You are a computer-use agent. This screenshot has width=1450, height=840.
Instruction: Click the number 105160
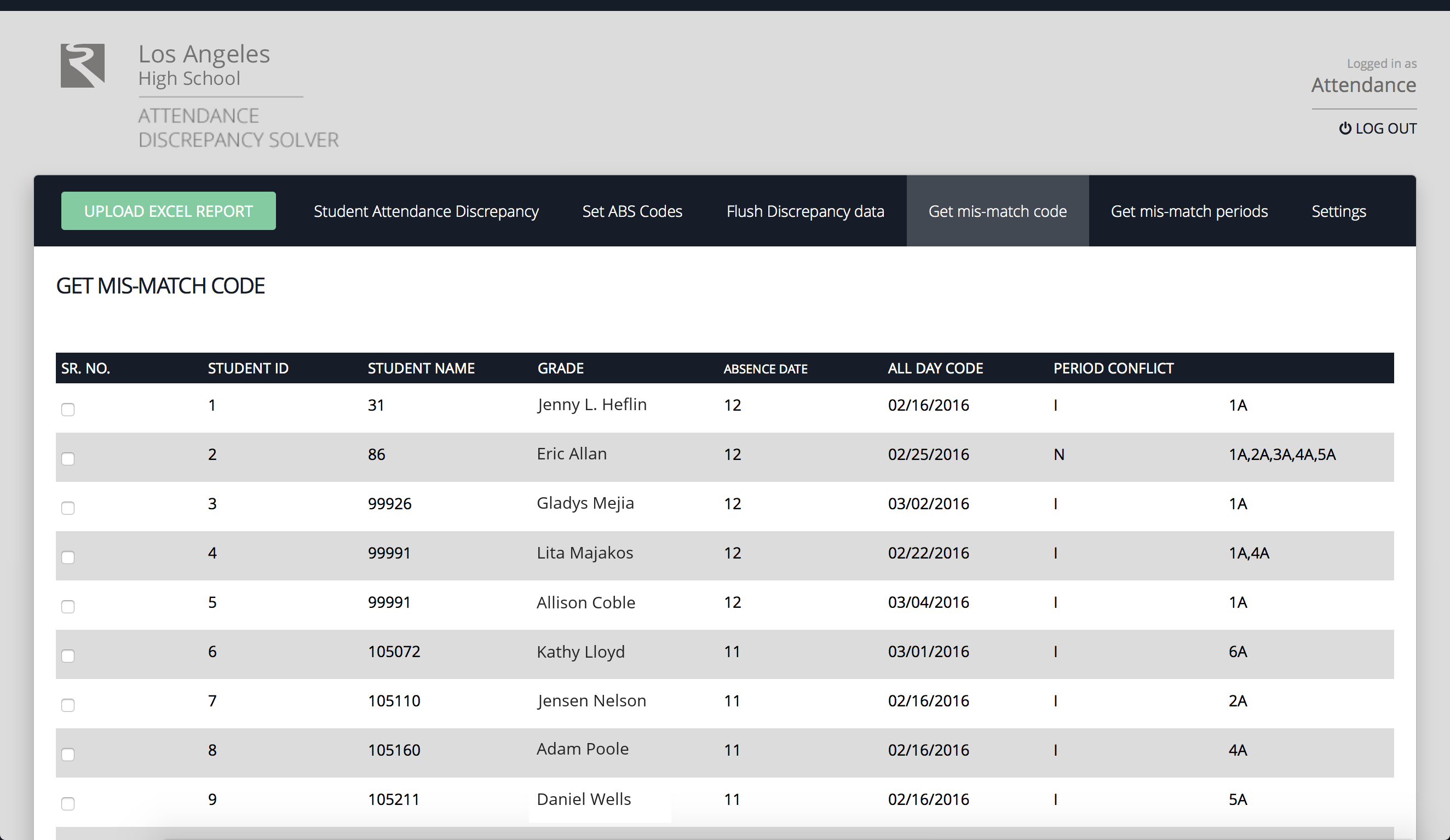pyautogui.click(x=394, y=750)
